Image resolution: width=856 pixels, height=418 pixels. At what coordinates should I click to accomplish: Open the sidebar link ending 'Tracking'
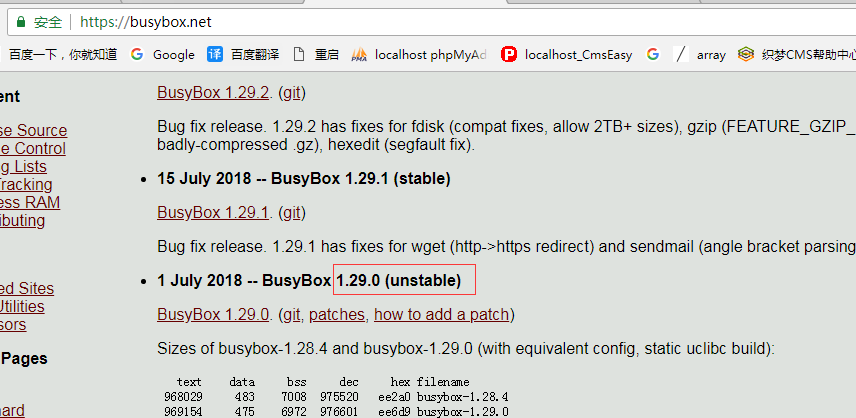[x=26, y=184]
